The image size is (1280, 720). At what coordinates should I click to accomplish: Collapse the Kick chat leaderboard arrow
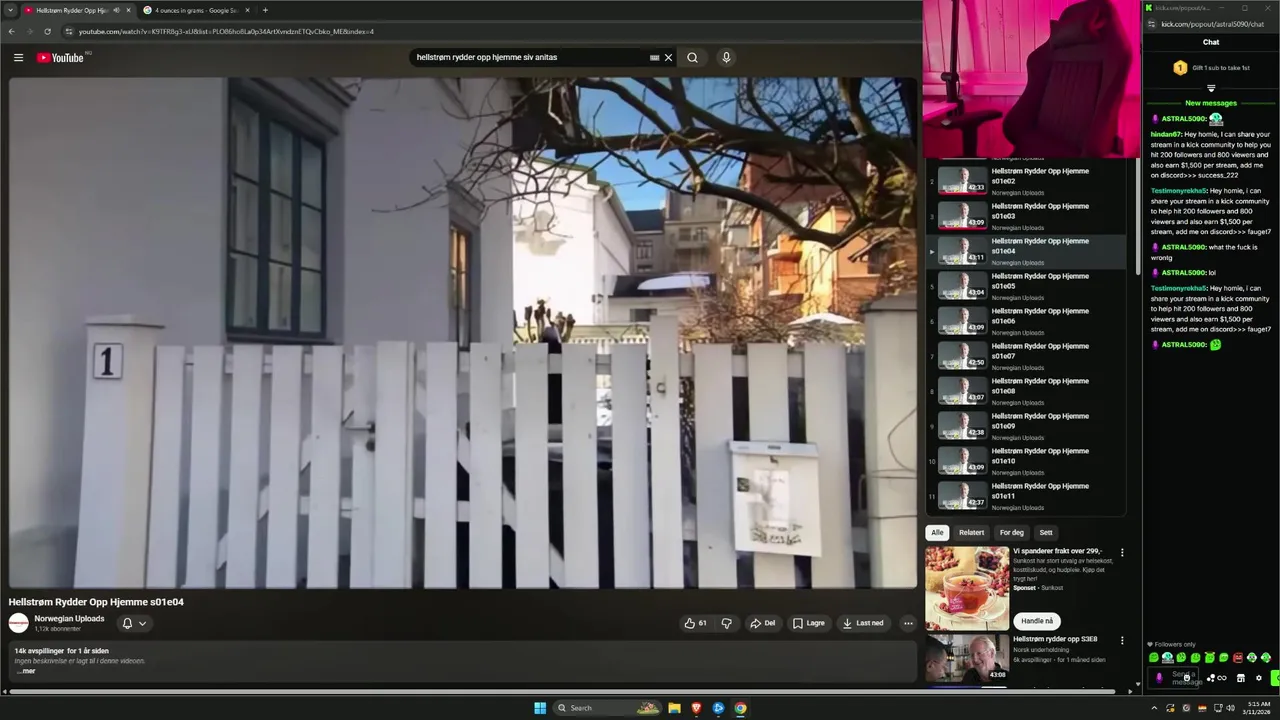(x=1211, y=88)
